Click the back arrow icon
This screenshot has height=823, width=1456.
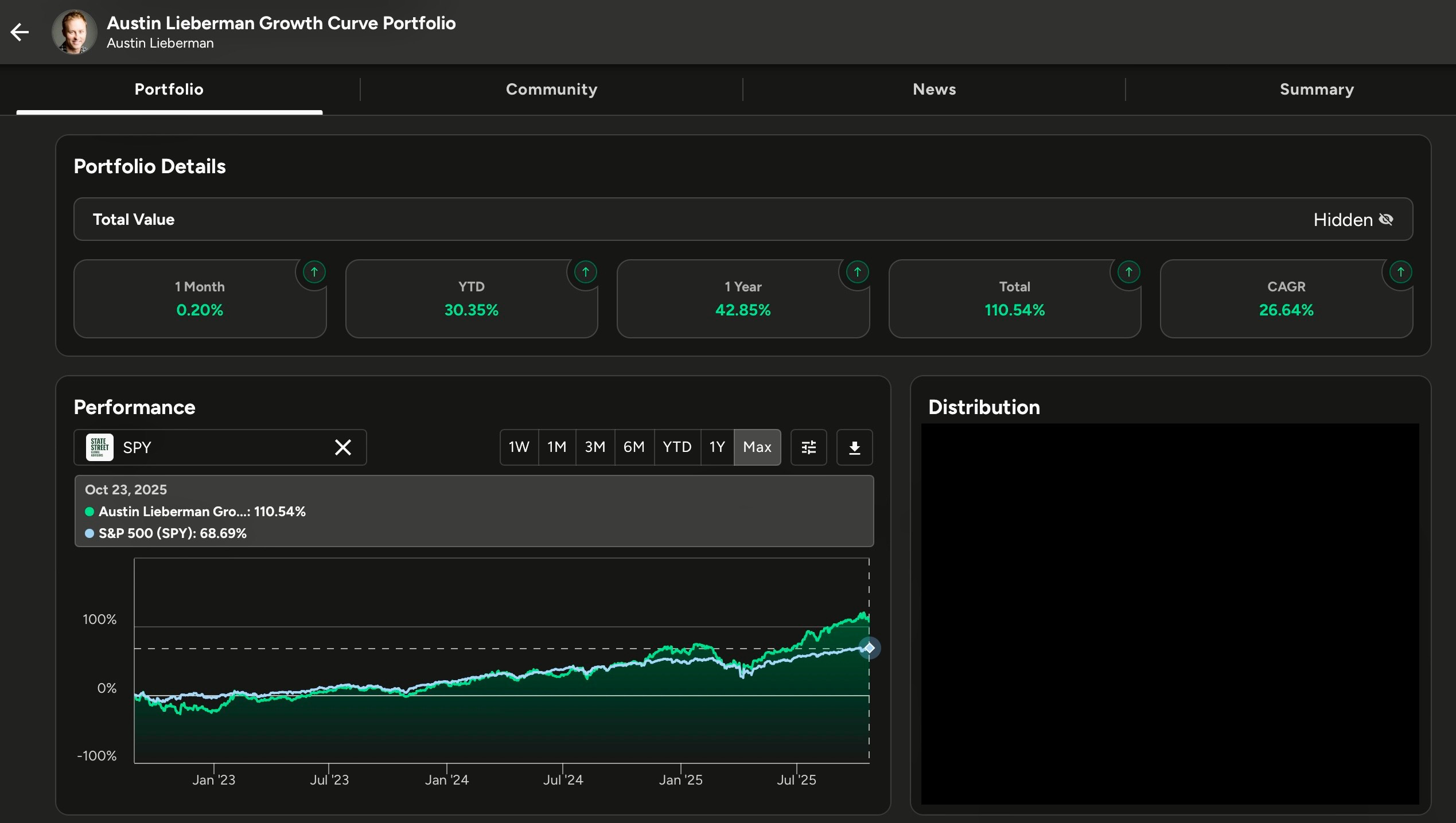coord(20,32)
